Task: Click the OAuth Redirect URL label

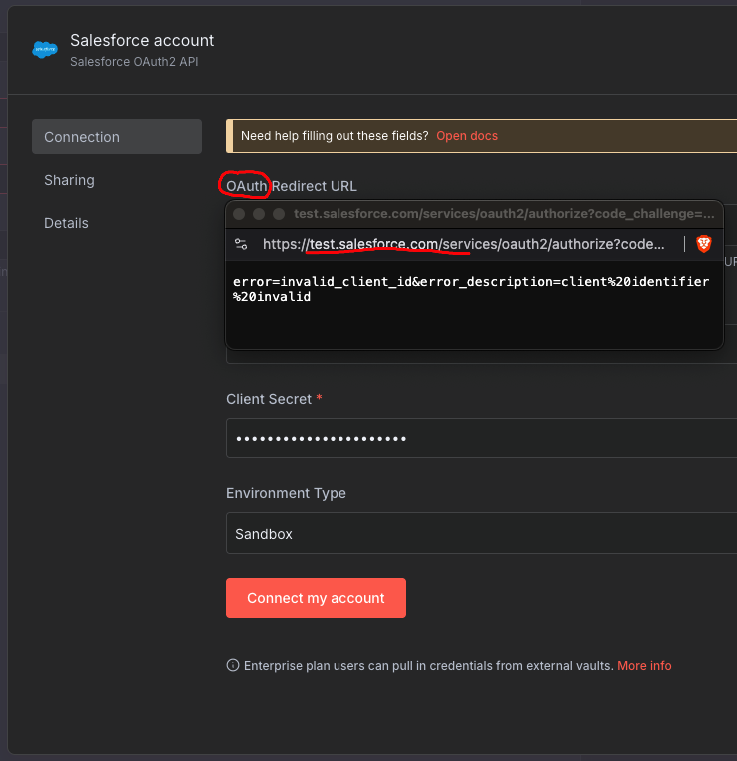Action: coord(291,186)
